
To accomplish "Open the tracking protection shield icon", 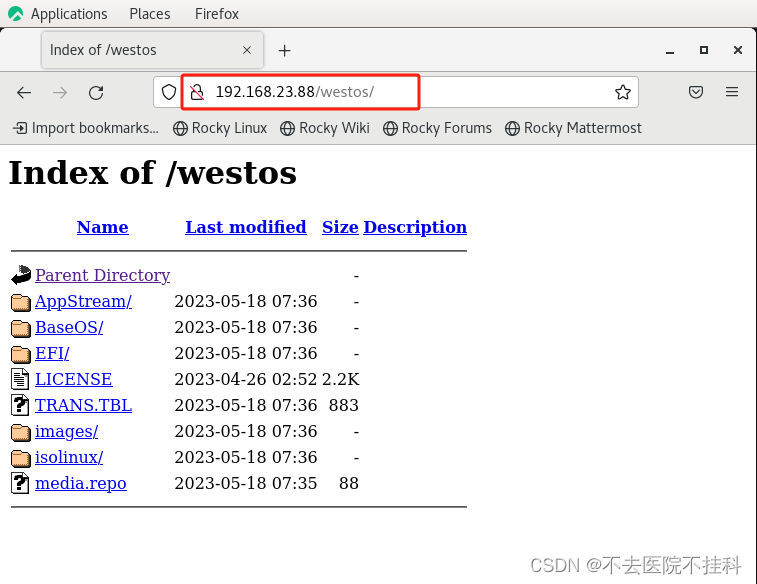I will 168,92.
